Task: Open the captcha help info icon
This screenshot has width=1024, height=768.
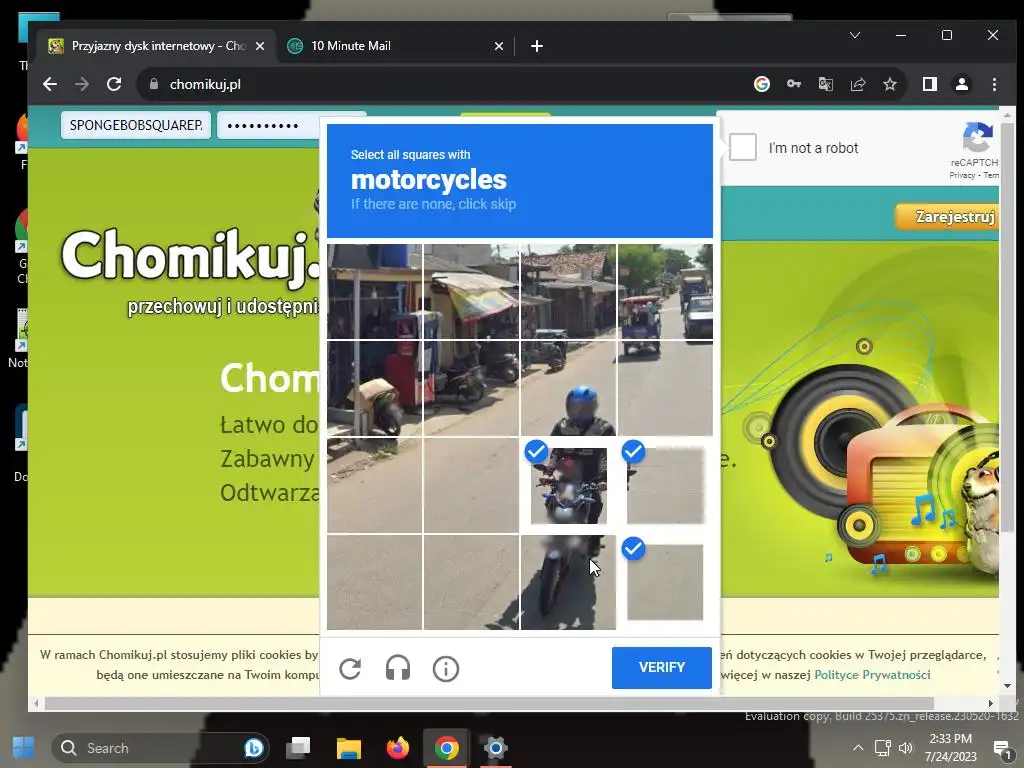Action: click(445, 669)
